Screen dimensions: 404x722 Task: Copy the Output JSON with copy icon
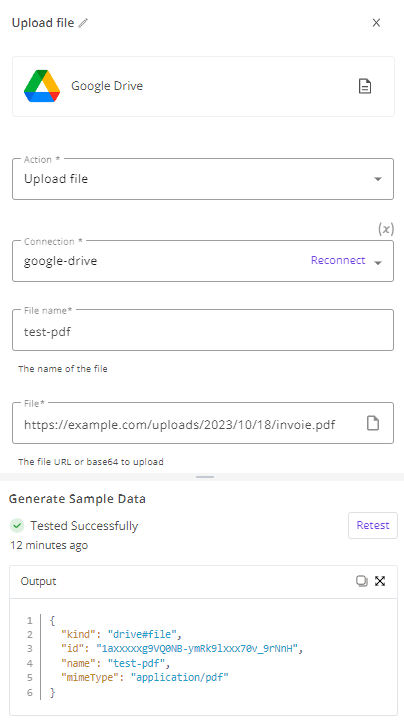pos(362,581)
